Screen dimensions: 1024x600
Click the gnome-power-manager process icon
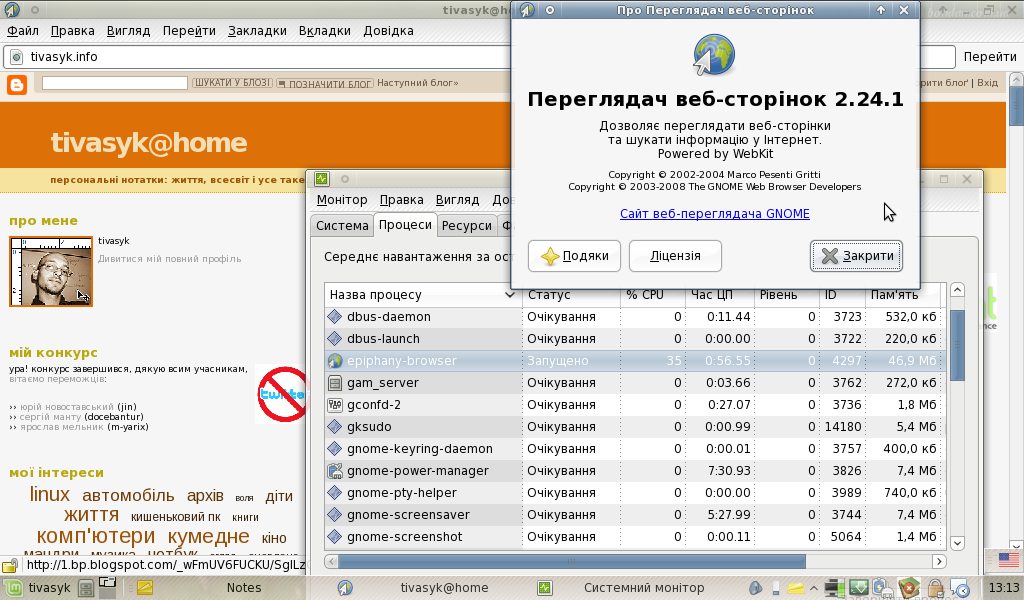pos(335,471)
